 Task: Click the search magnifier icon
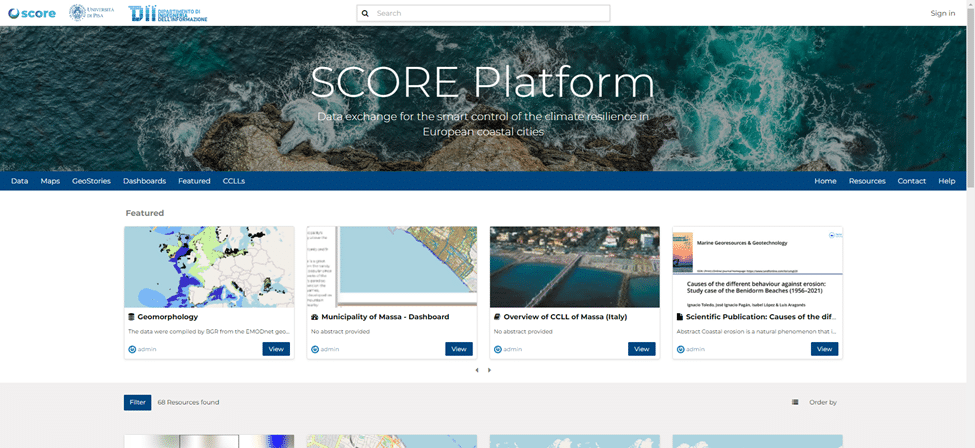click(366, 14)
